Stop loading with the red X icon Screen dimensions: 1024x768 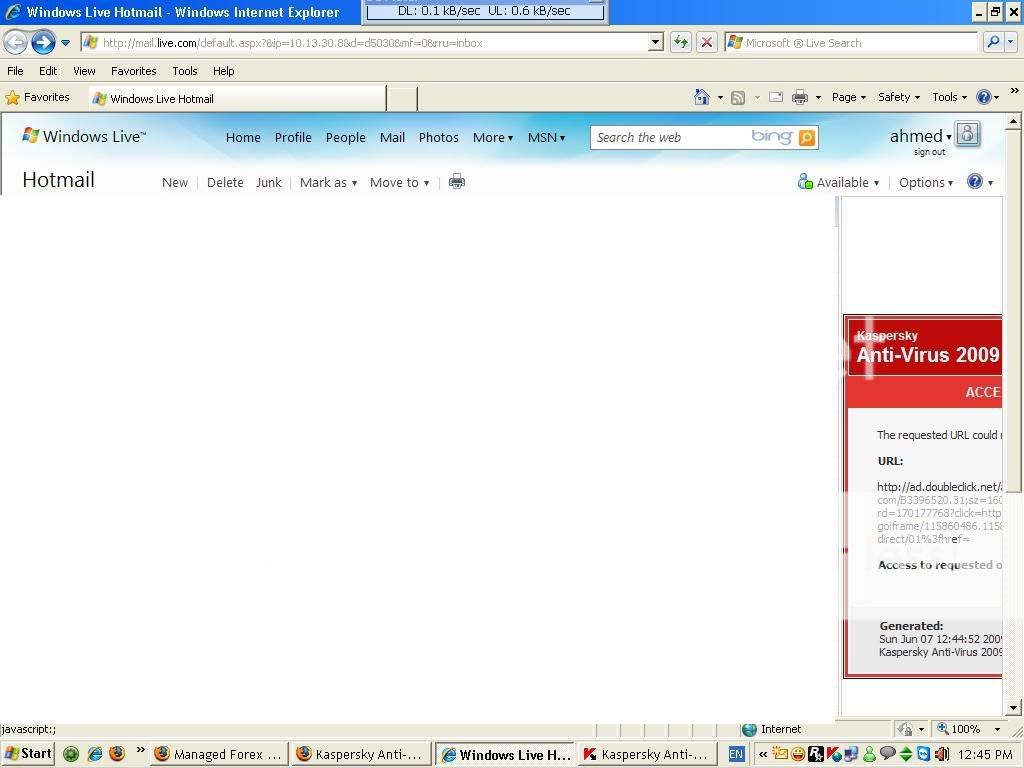click(x=707, y=43)
